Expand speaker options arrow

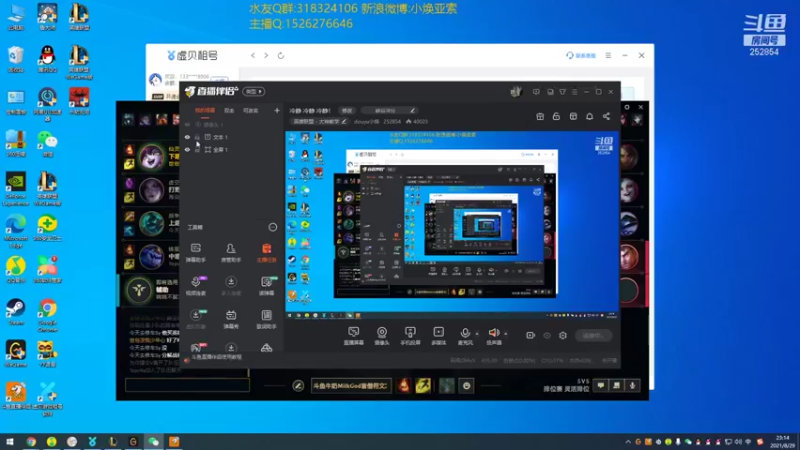(506, 334)
